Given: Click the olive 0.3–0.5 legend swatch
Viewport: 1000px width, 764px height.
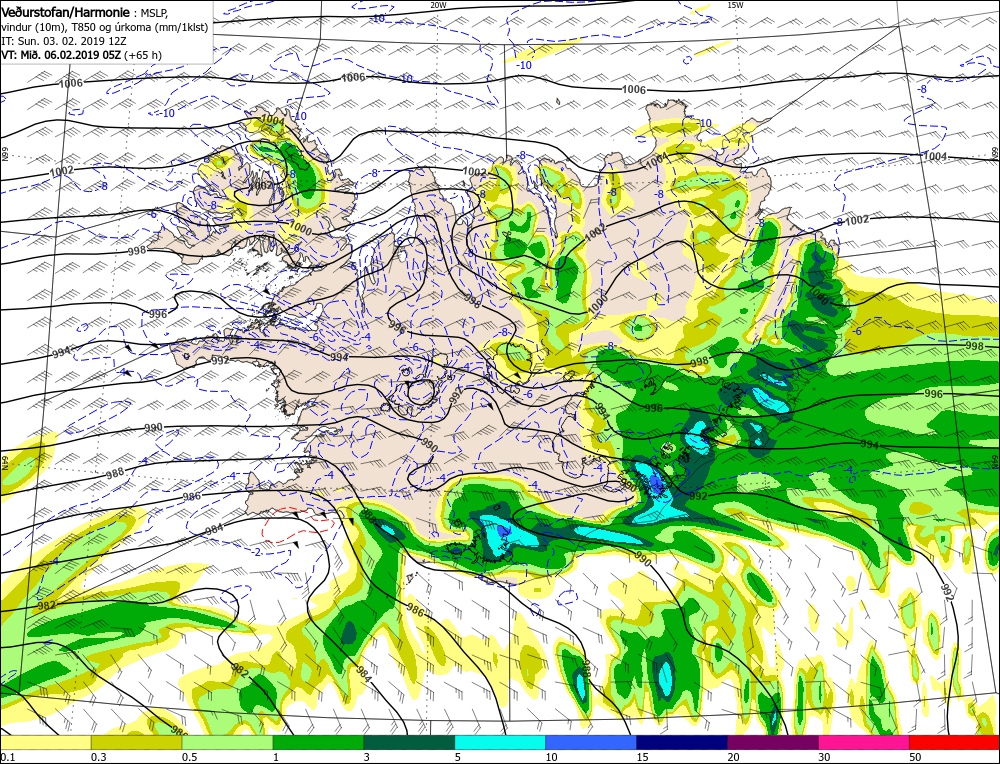Looking at the screenshot, I should click(x=136, y=742).
